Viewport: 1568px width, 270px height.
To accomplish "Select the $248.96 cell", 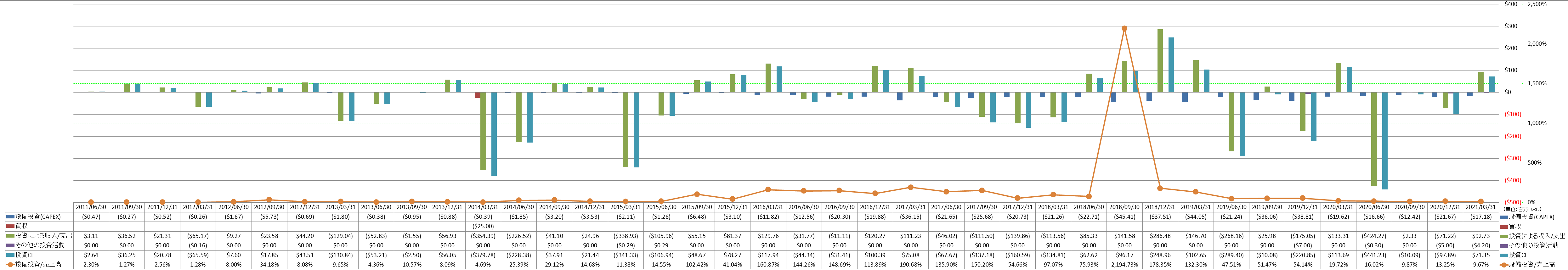I will coord(1160,256).
